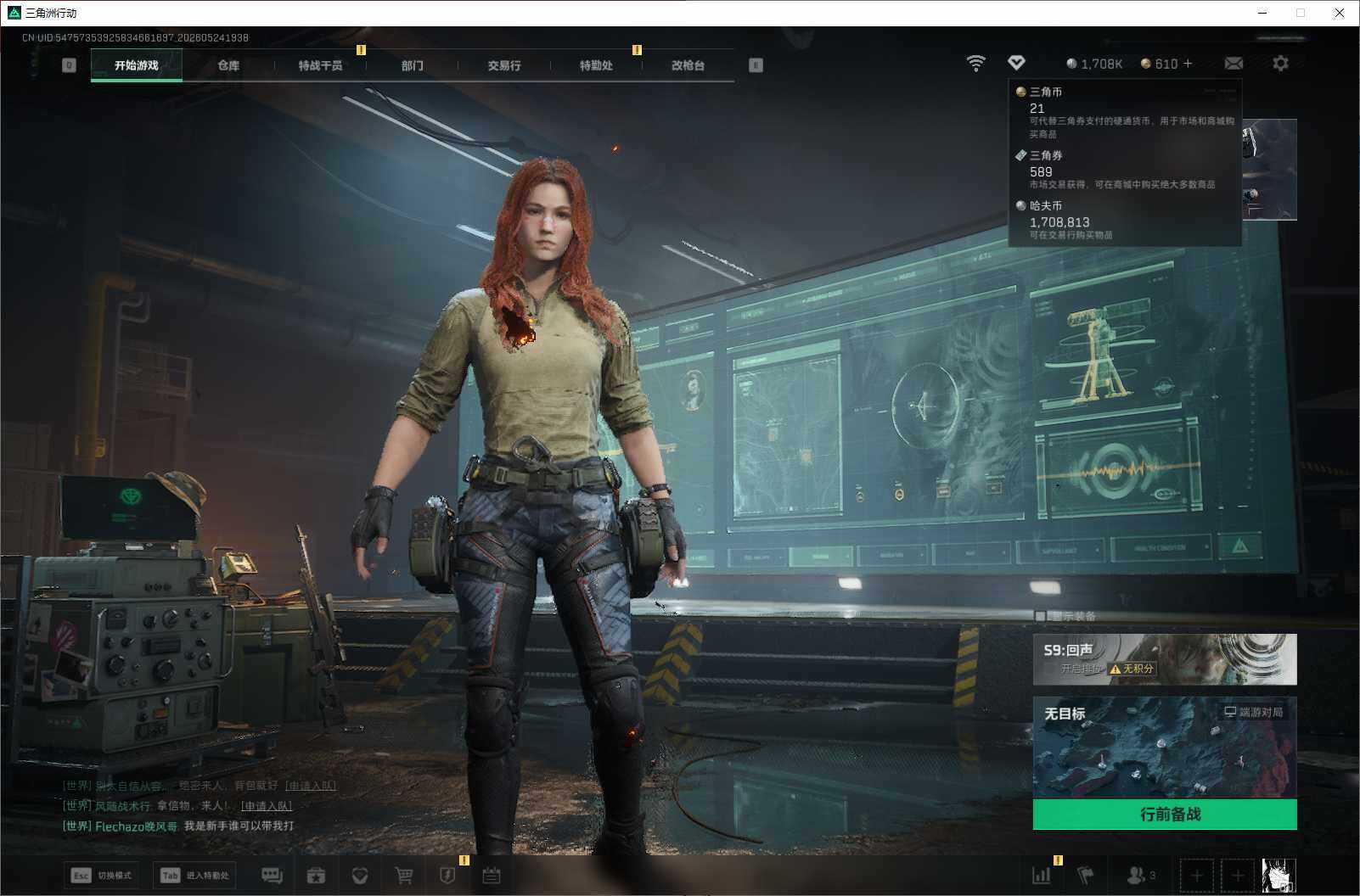Open the starred briefcase icon
This screenshot has height=896, width=1360.
316,876
